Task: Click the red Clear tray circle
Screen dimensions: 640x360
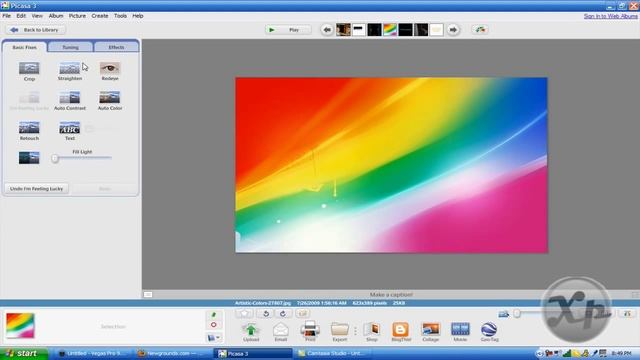Action: click(213, 325)
